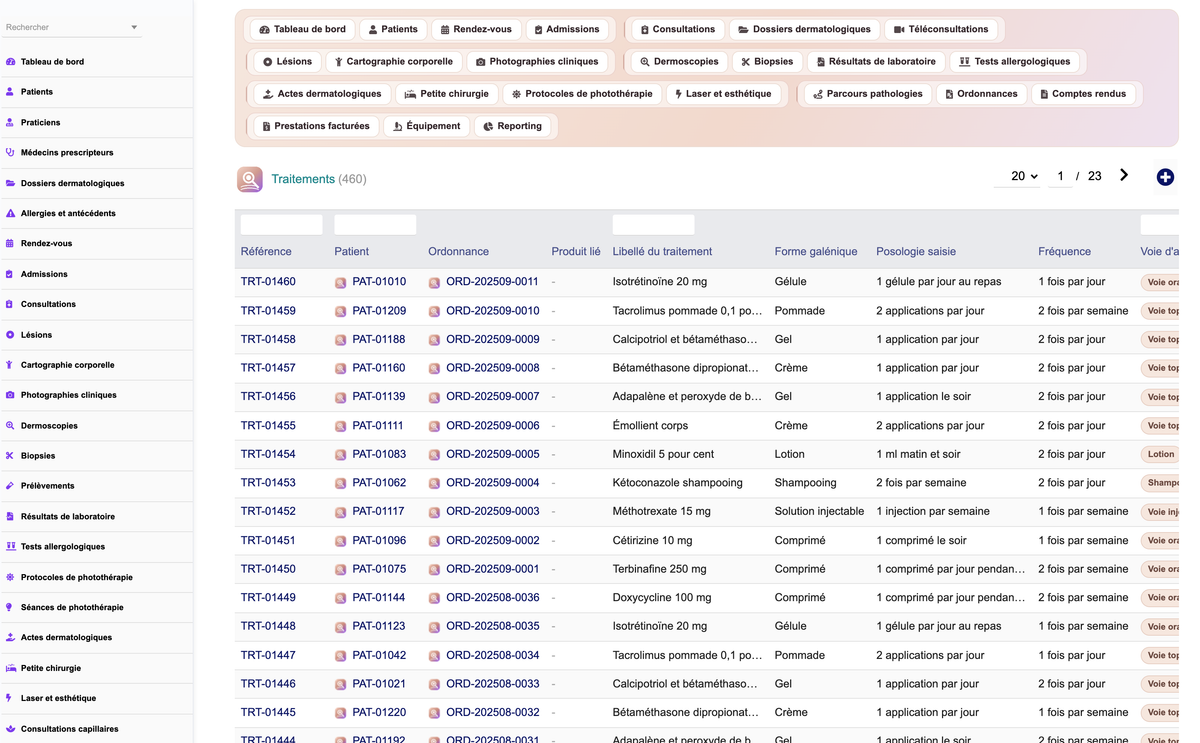This screenshot has width=1200, height=743.
Task: Click the Dossiers dermatologiques folder icon in sidebar
Action: [x=10, y=183]
